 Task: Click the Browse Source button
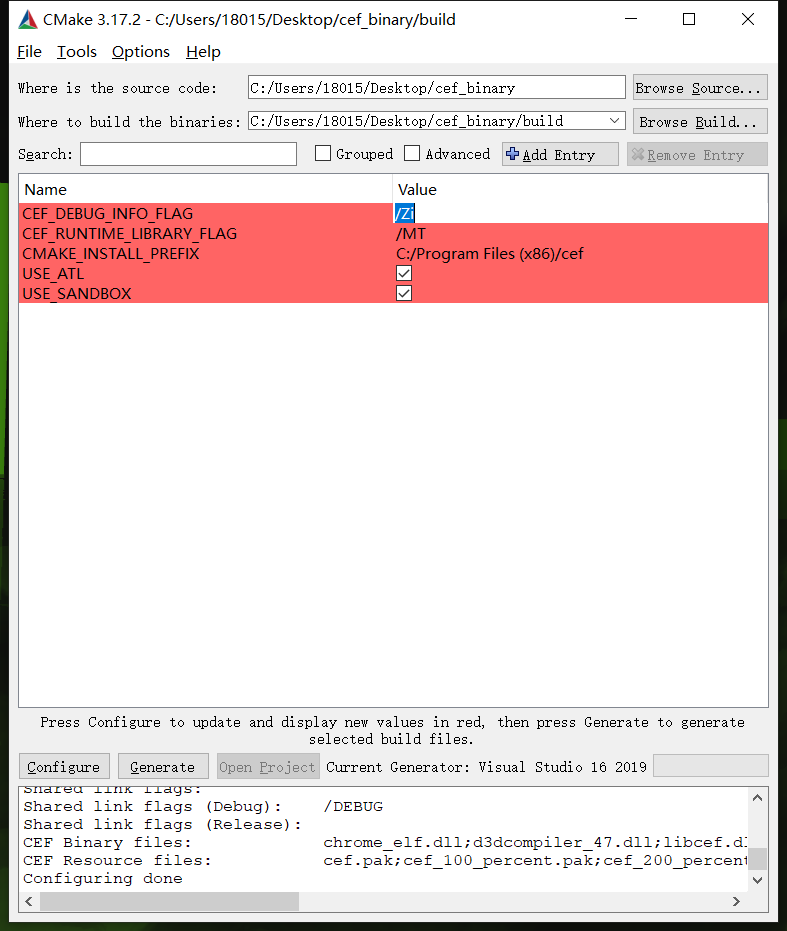pyautogui.click(x=700, y=88)
